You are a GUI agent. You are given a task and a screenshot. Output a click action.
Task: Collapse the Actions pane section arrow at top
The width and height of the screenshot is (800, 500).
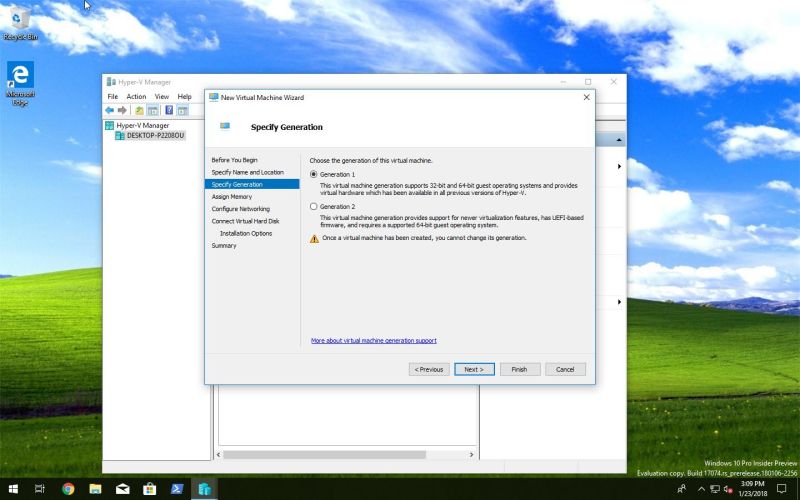click(619, 139)
